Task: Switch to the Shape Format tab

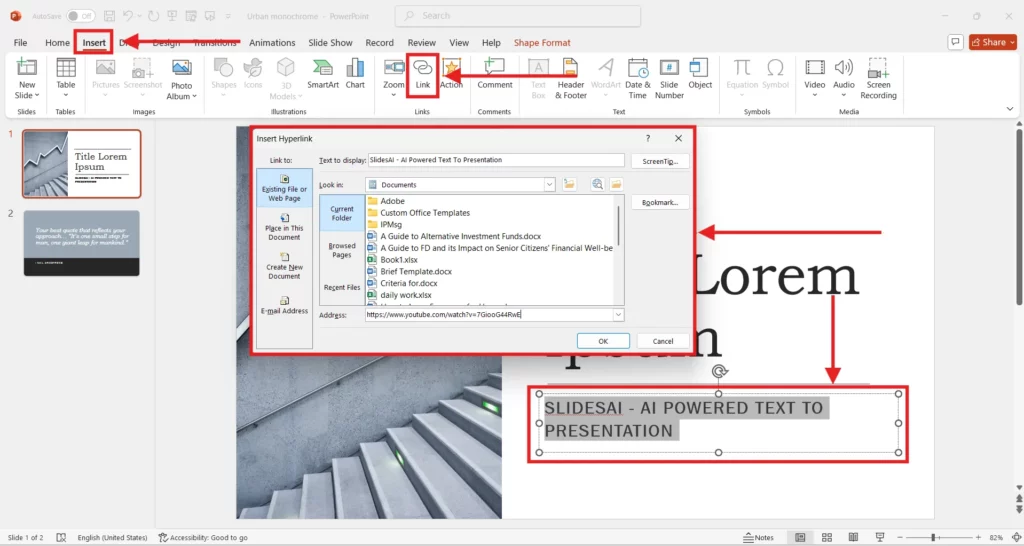Action: pyautogui.click(x=542, y=43)
